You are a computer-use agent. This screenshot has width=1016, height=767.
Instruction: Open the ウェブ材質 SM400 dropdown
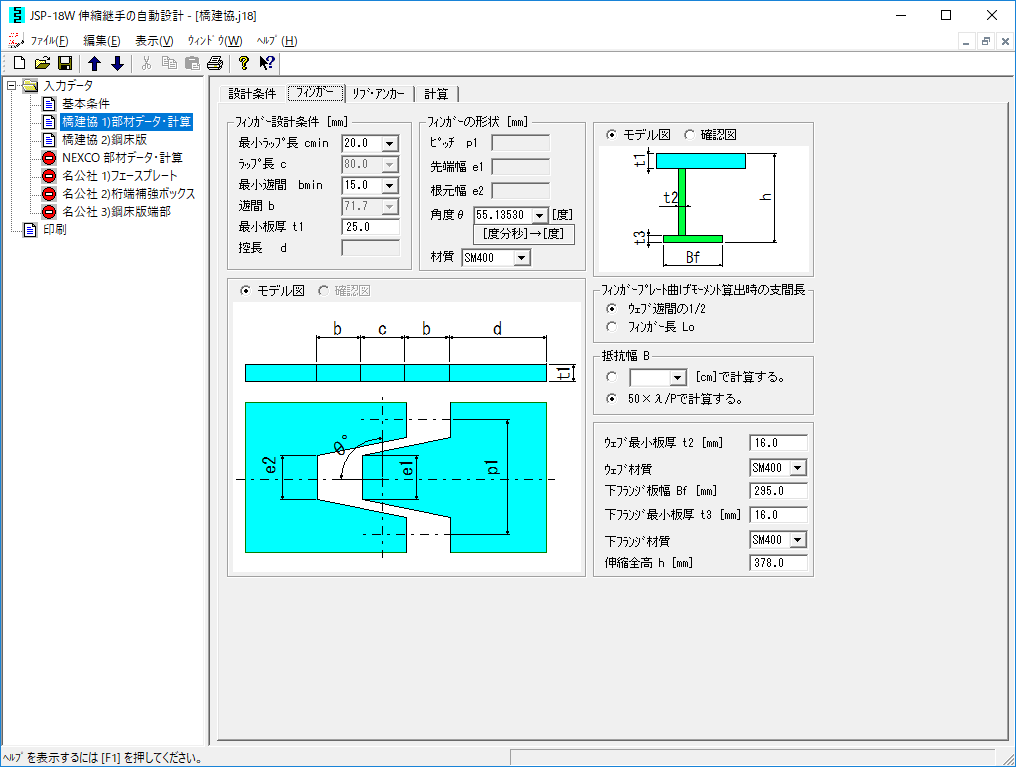point(797,467)
